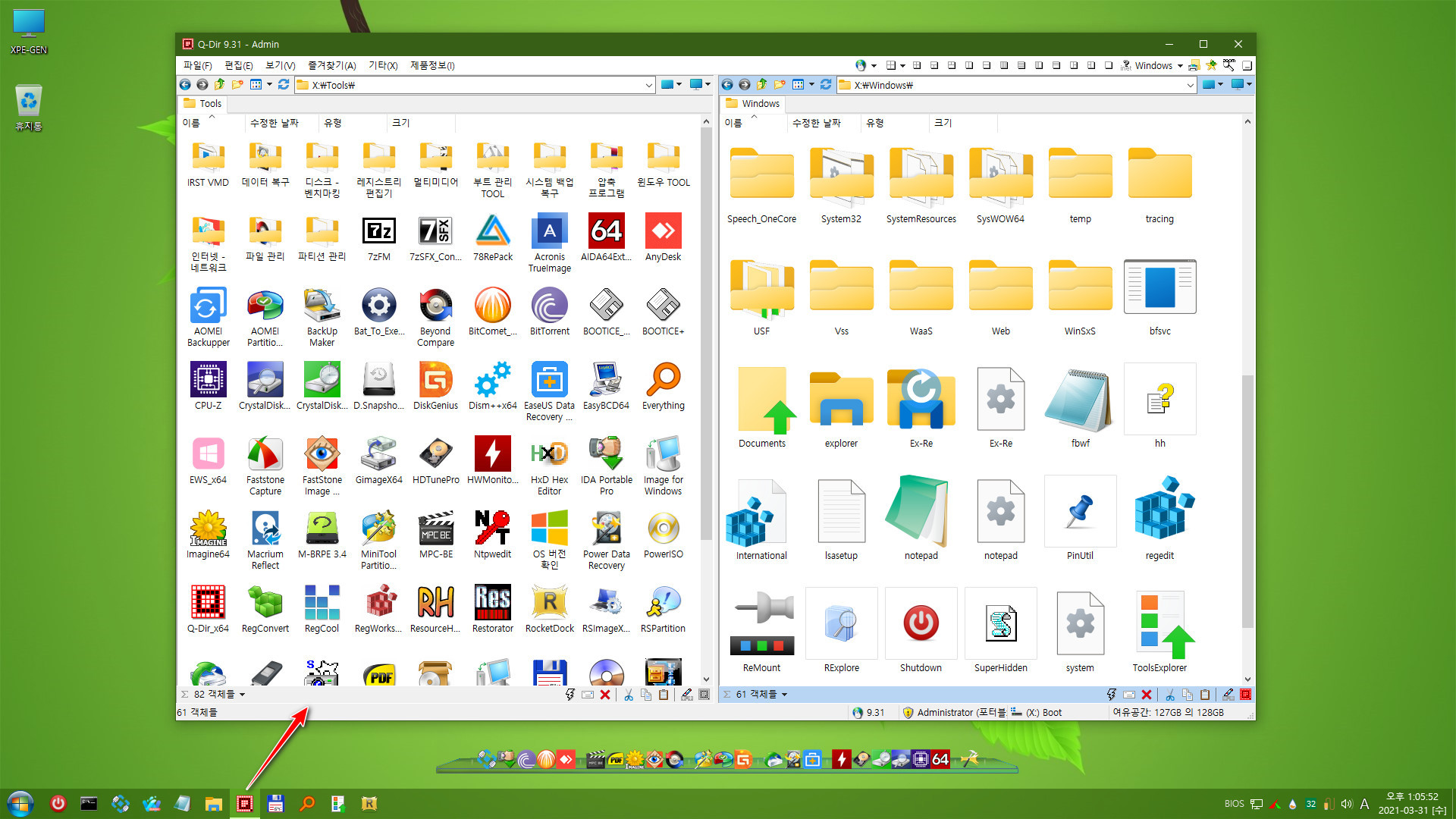Open the 즐겨찾기(A) menu
This screenshot has width=1456, height=819.
tap(332, 65)
